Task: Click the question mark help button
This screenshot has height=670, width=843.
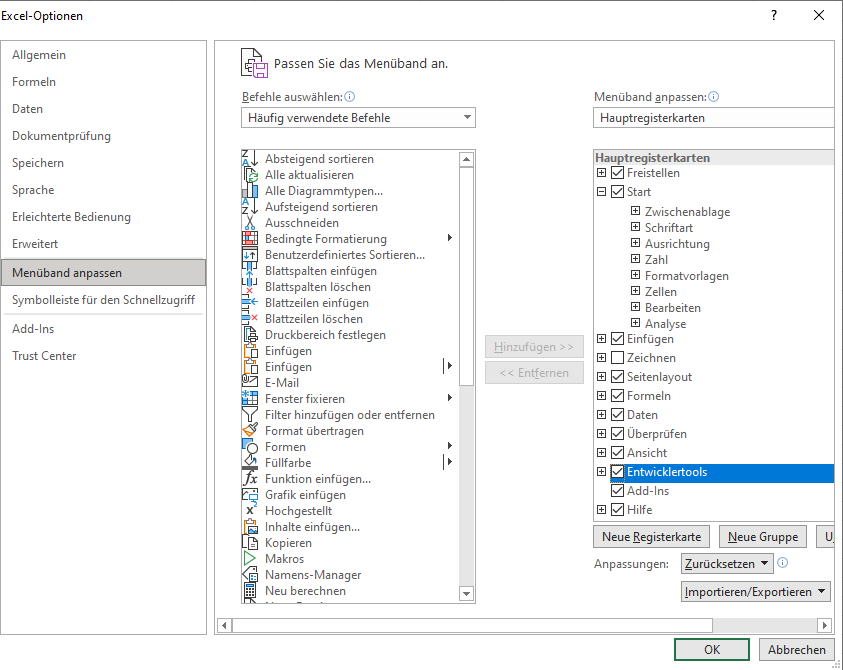Action: point(774,15)
